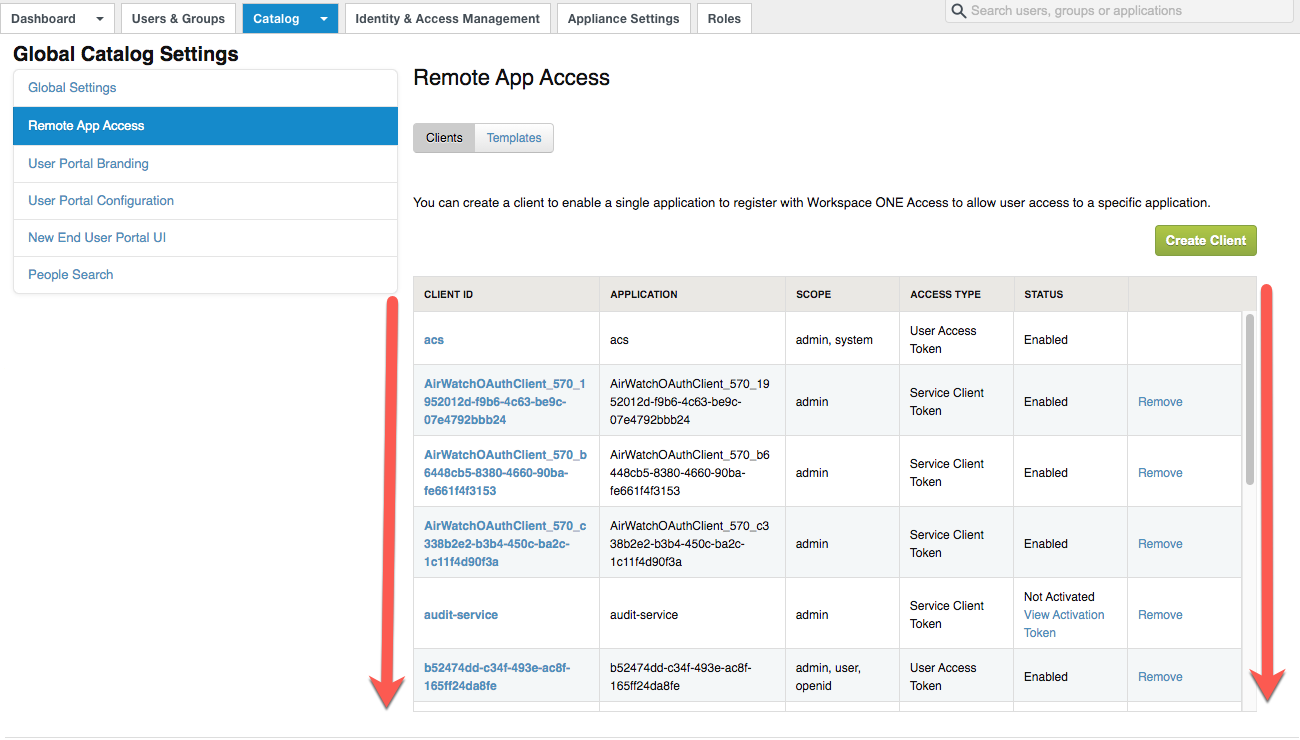Select the Clients tab
The image size is (1300, 740).
(x=444, y=138)
